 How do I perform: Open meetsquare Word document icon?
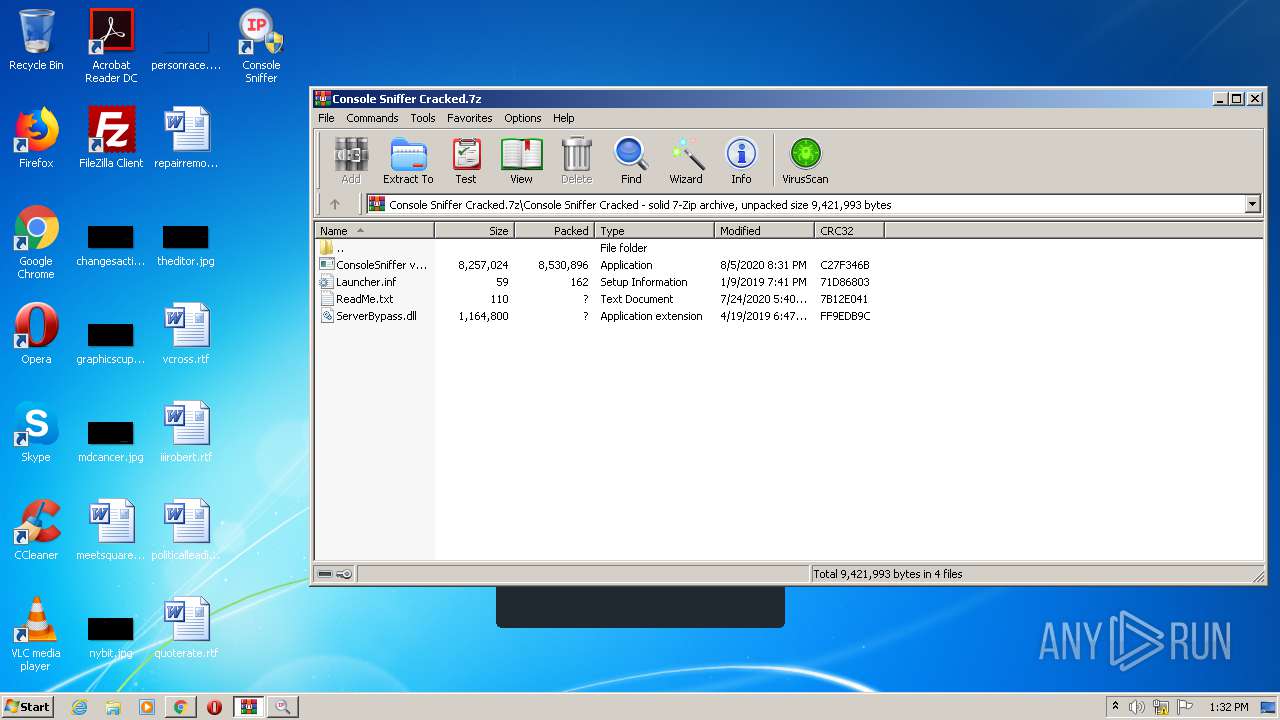(111, 530)
